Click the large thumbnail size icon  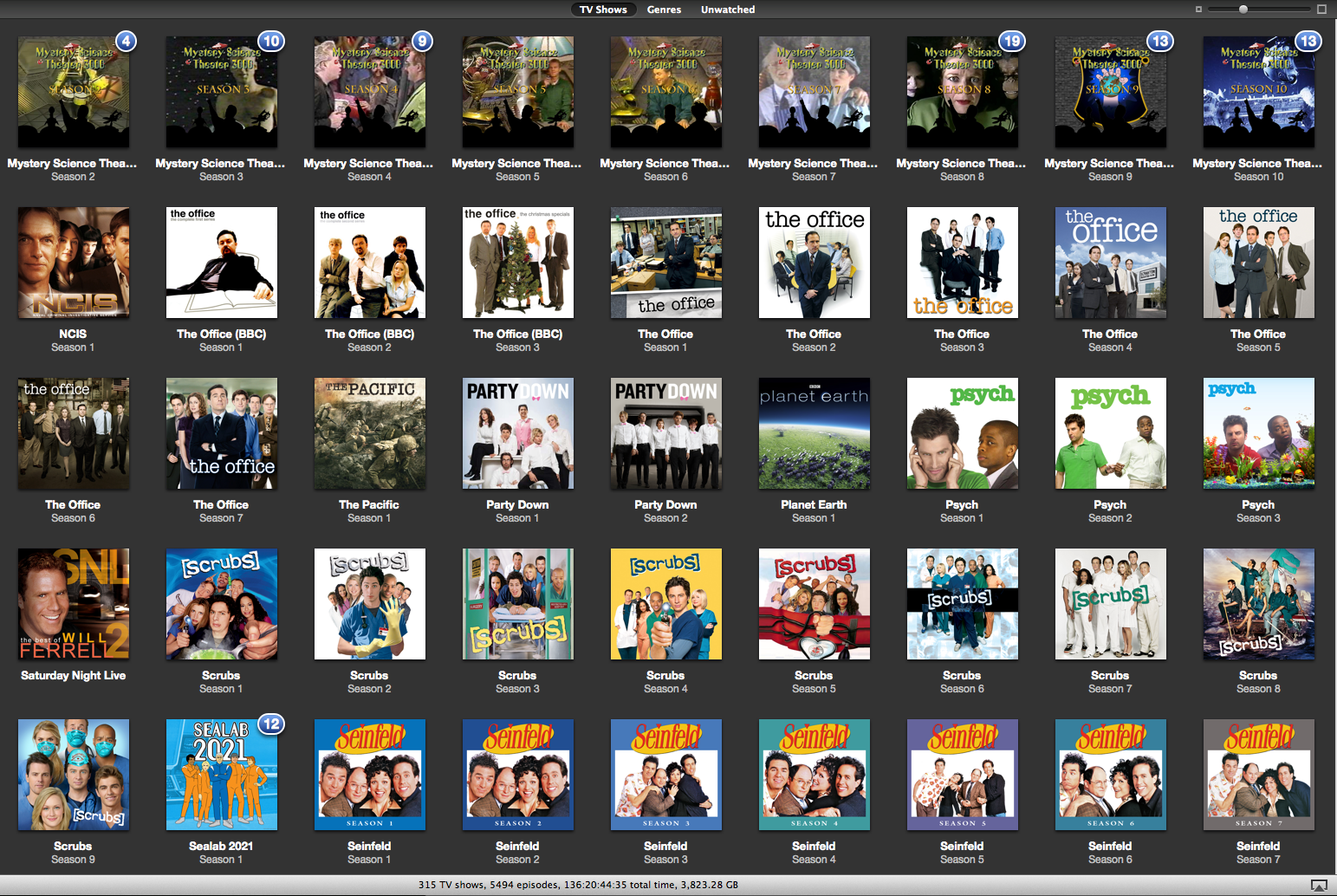click(x=1321, y=9)
